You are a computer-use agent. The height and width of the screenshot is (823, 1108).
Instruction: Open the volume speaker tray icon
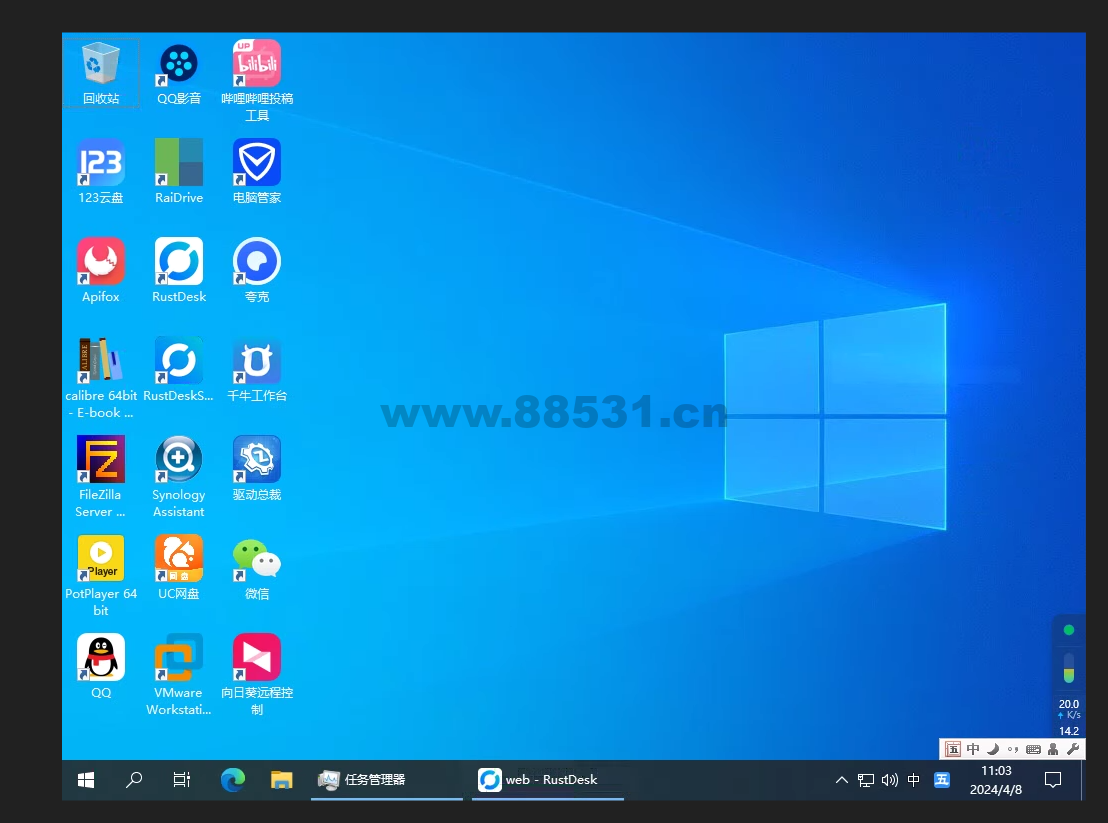point(890,780)
